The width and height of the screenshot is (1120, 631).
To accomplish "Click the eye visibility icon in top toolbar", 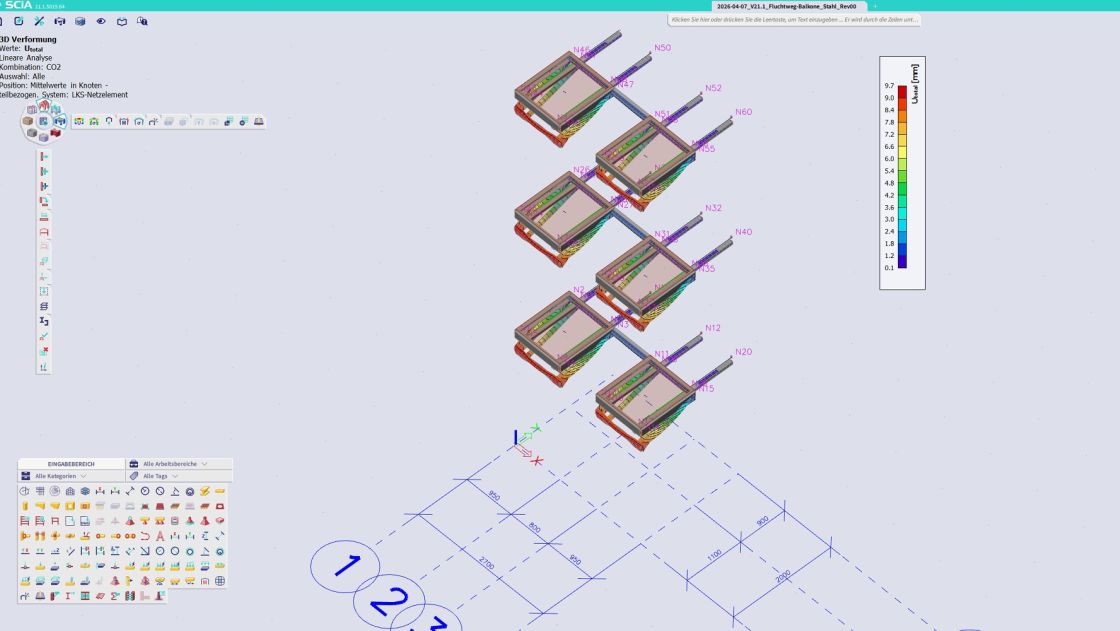I will pyautogui.click(x=101, y=21).
